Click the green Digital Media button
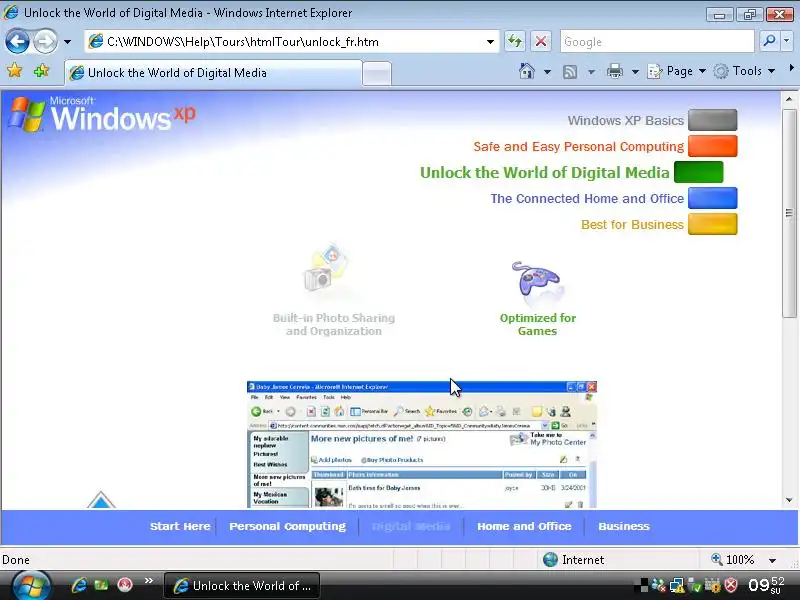 pos(698,172)
